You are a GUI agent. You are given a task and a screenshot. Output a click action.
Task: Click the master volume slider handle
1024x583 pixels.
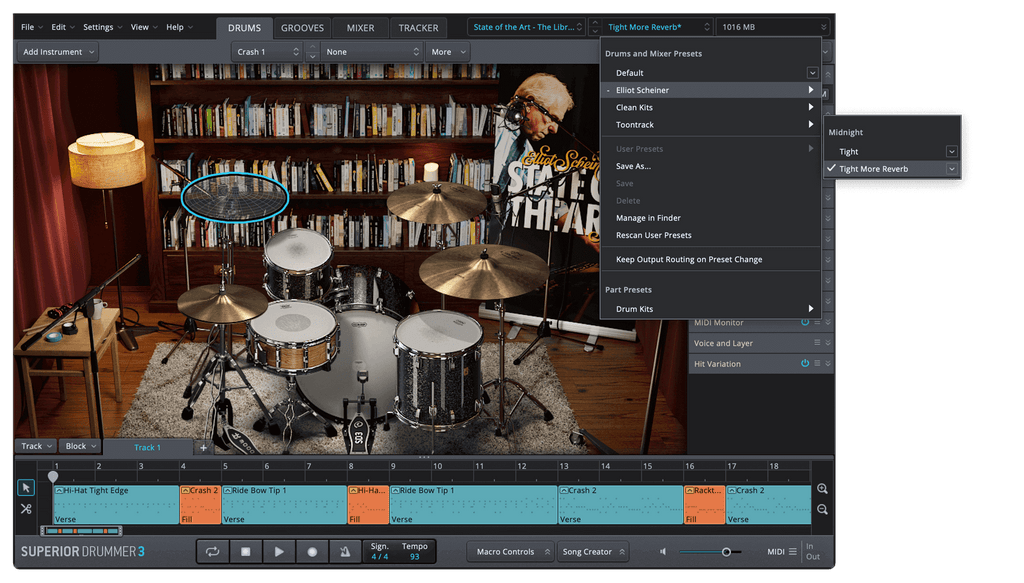coord(726,552)
